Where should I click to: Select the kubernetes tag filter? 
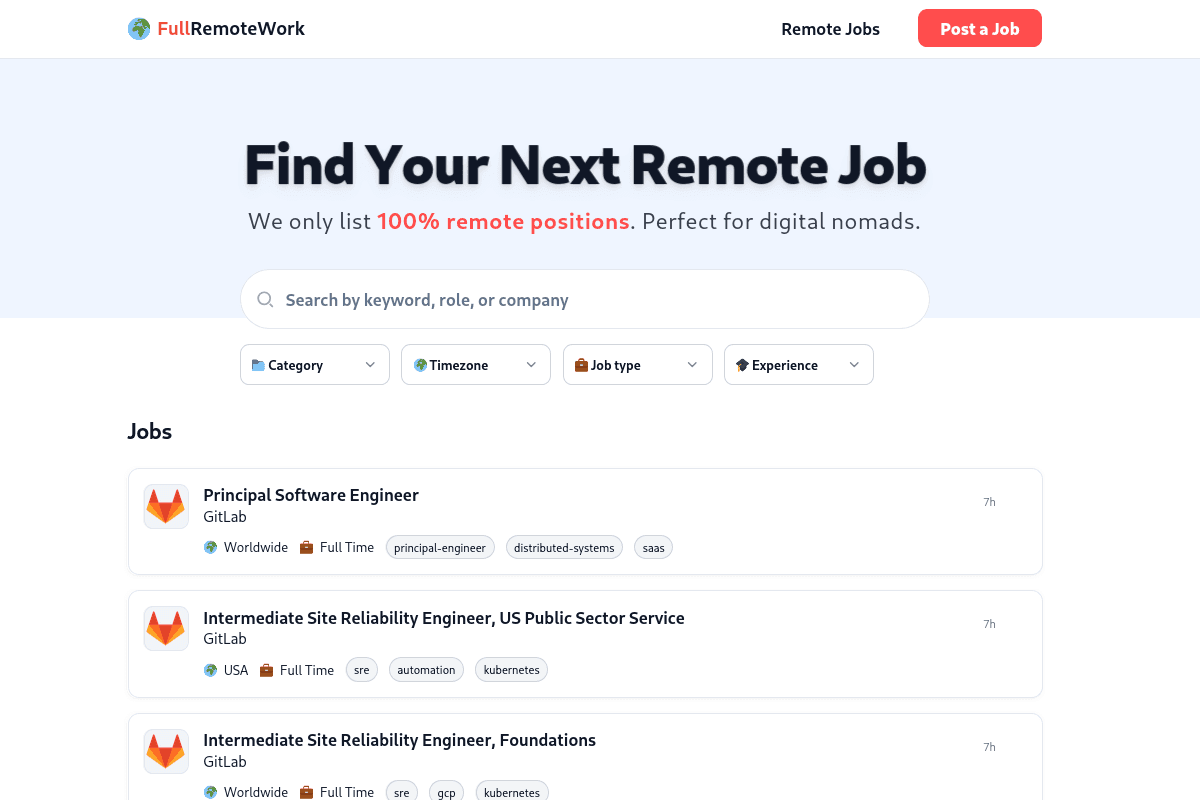click(x=511, y=669)
